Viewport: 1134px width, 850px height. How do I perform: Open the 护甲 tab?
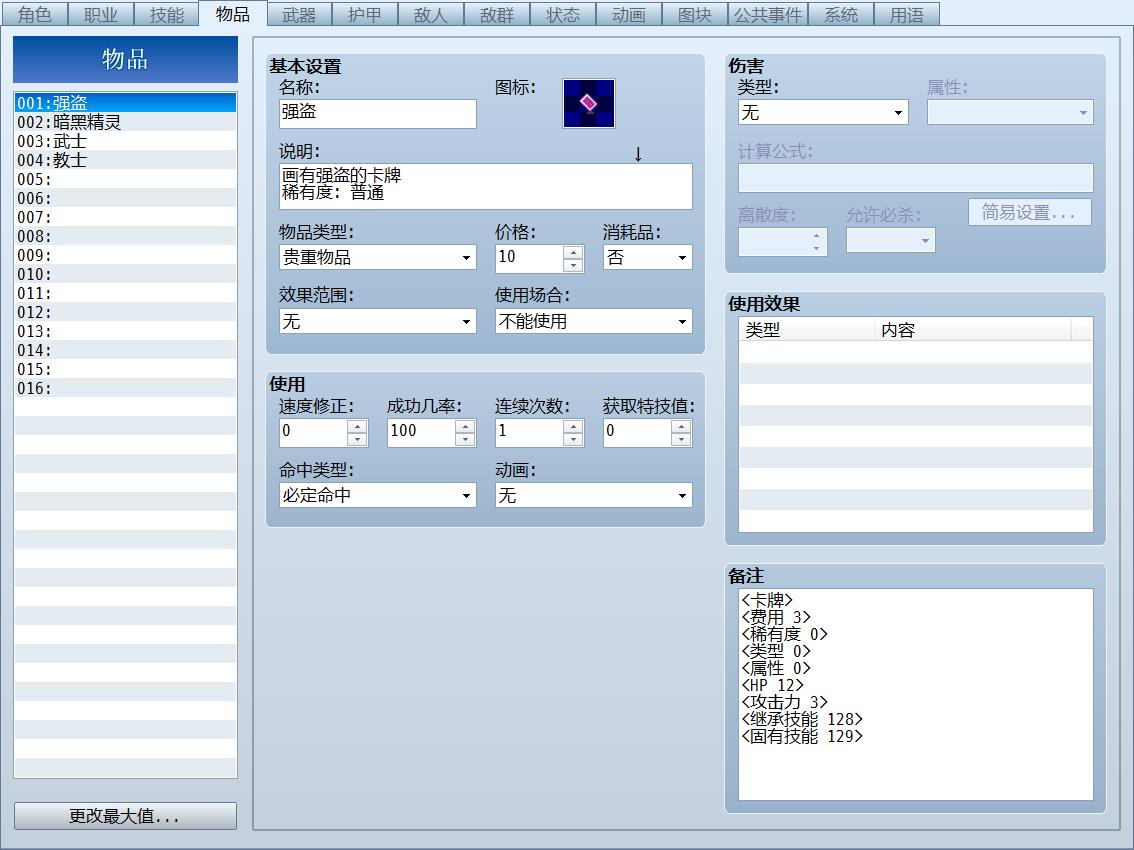364,14
